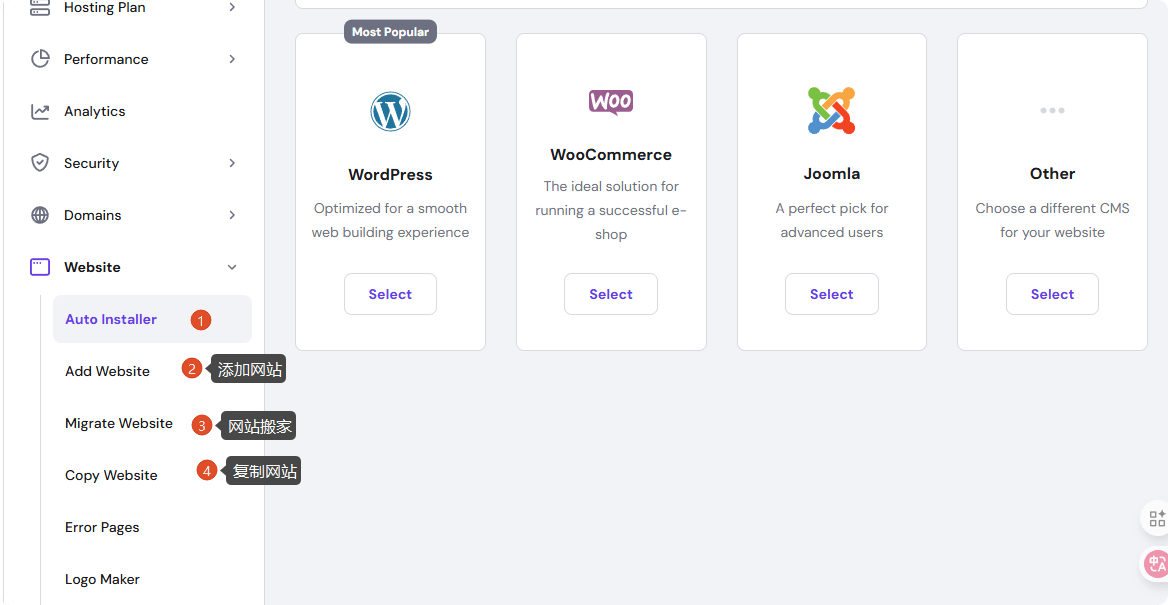Click the Joomla logo icon

(831, 110)
